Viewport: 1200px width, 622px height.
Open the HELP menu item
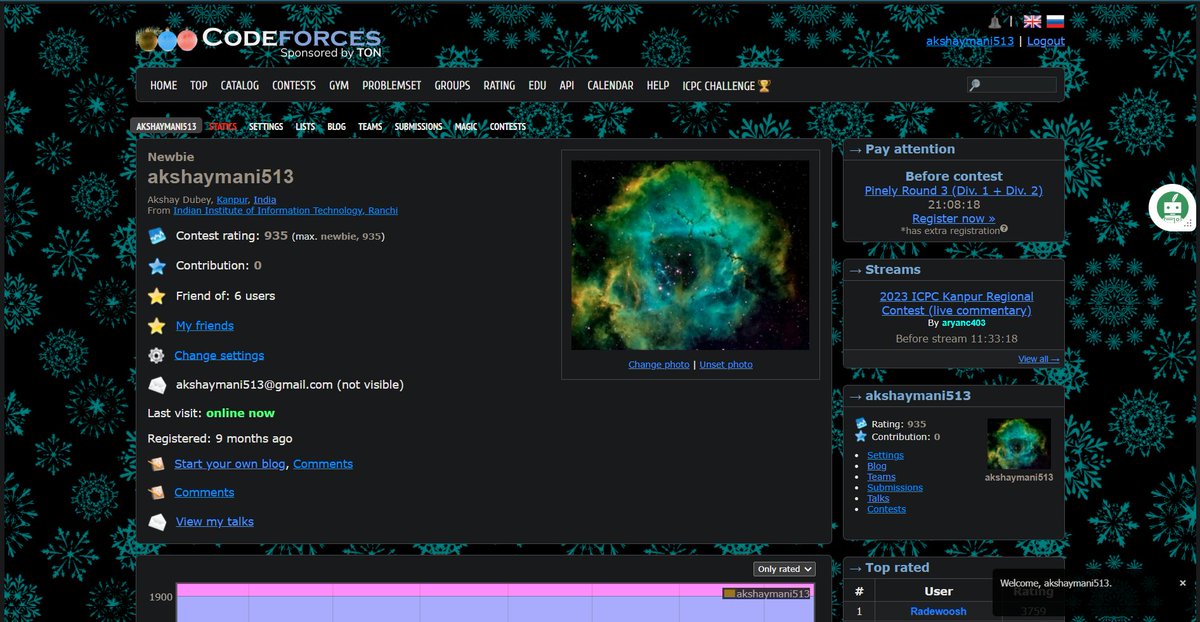[658, 86]
